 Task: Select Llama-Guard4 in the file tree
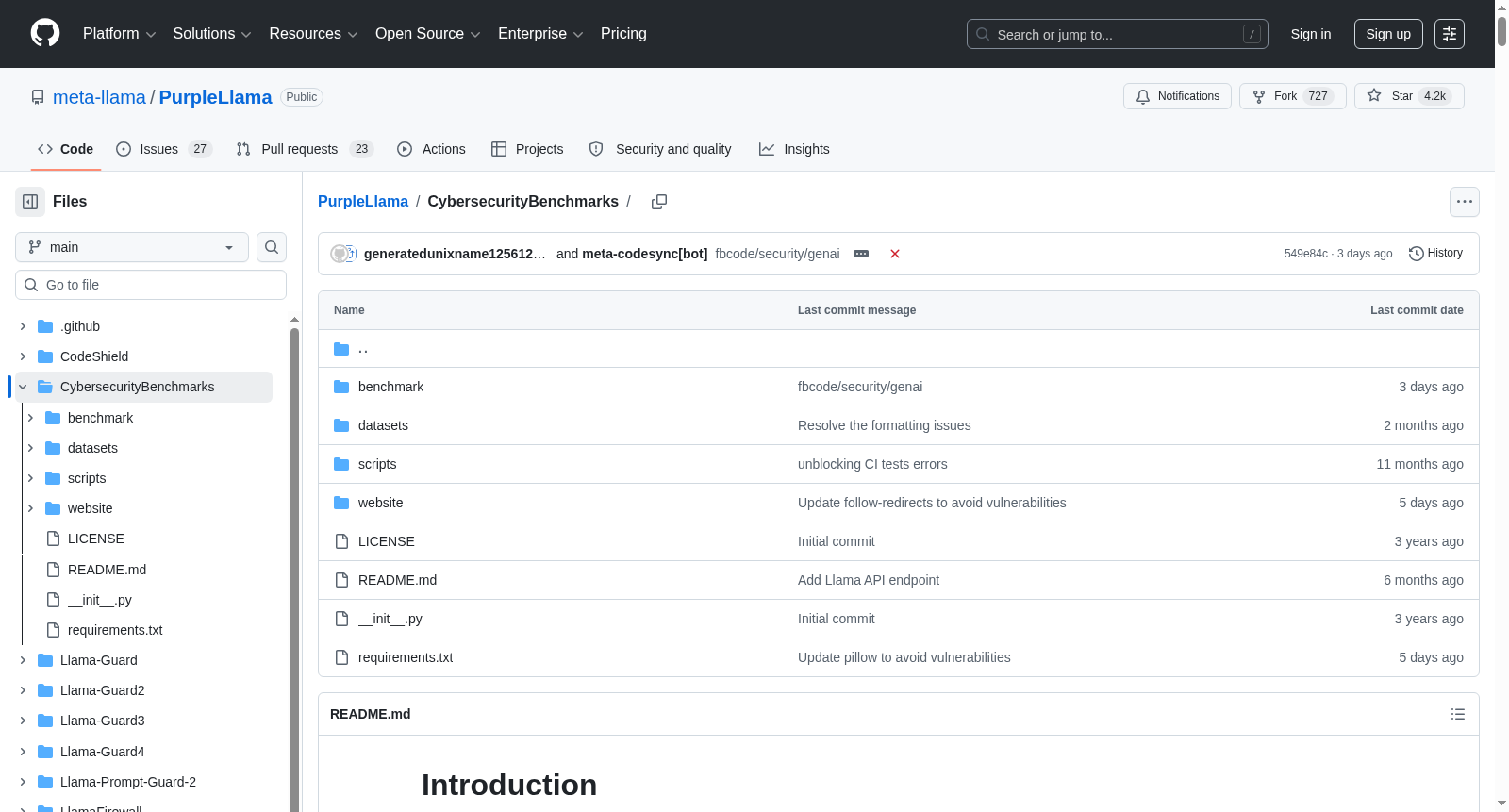tap(102, 752)
